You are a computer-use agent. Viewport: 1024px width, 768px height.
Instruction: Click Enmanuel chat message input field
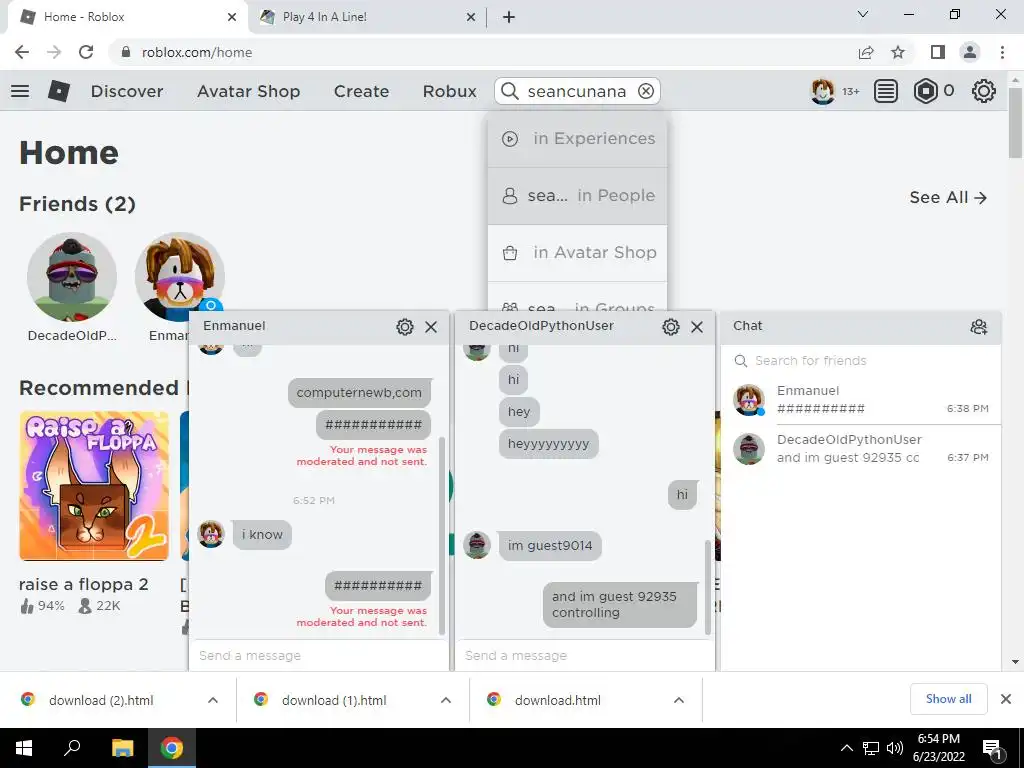pyautogui.click(x=319, y=655)
